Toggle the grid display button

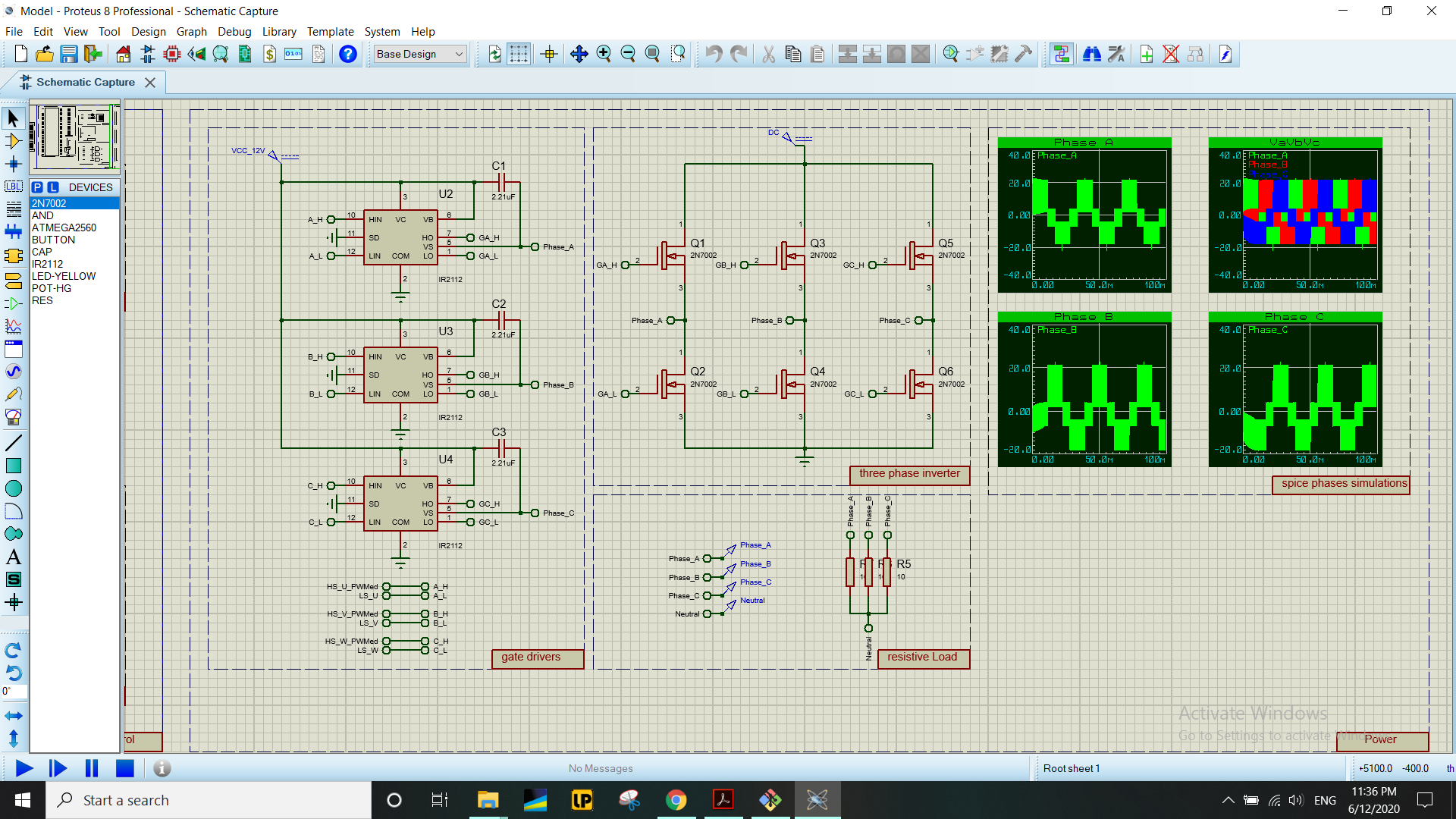click(x=519, y=54)
